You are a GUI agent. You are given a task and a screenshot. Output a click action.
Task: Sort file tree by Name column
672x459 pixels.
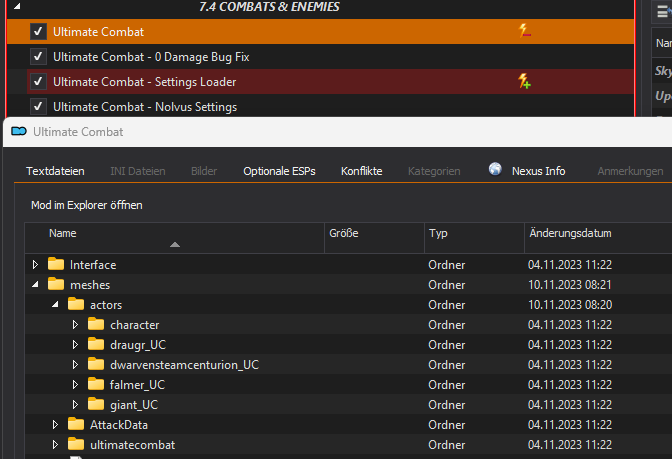174,238
